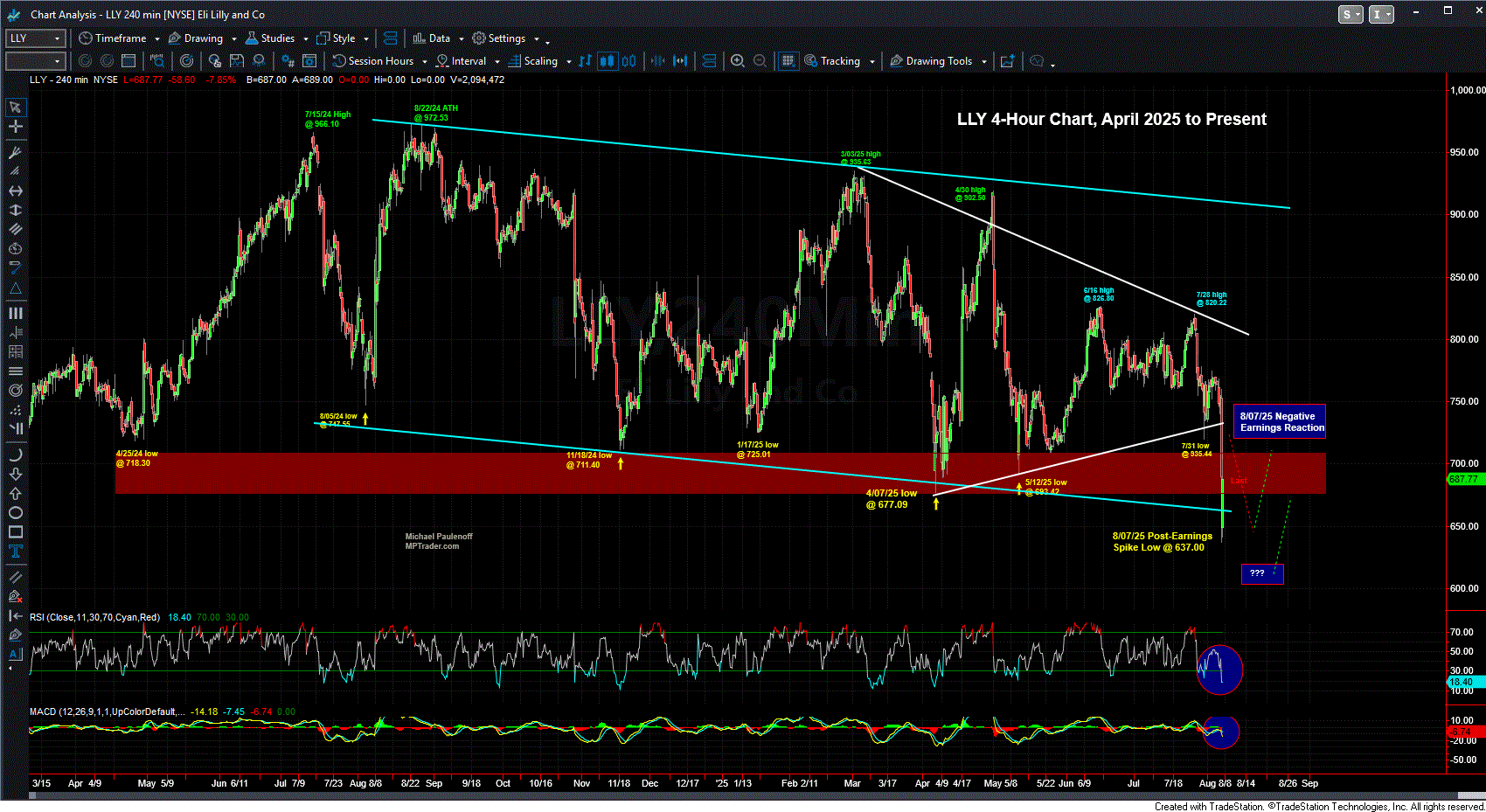Click the 'LLY 4-Hour Chart, April 2025 to Present' title
The width and height of the screenshot is (1486, 812).
tap(1111, 119)
